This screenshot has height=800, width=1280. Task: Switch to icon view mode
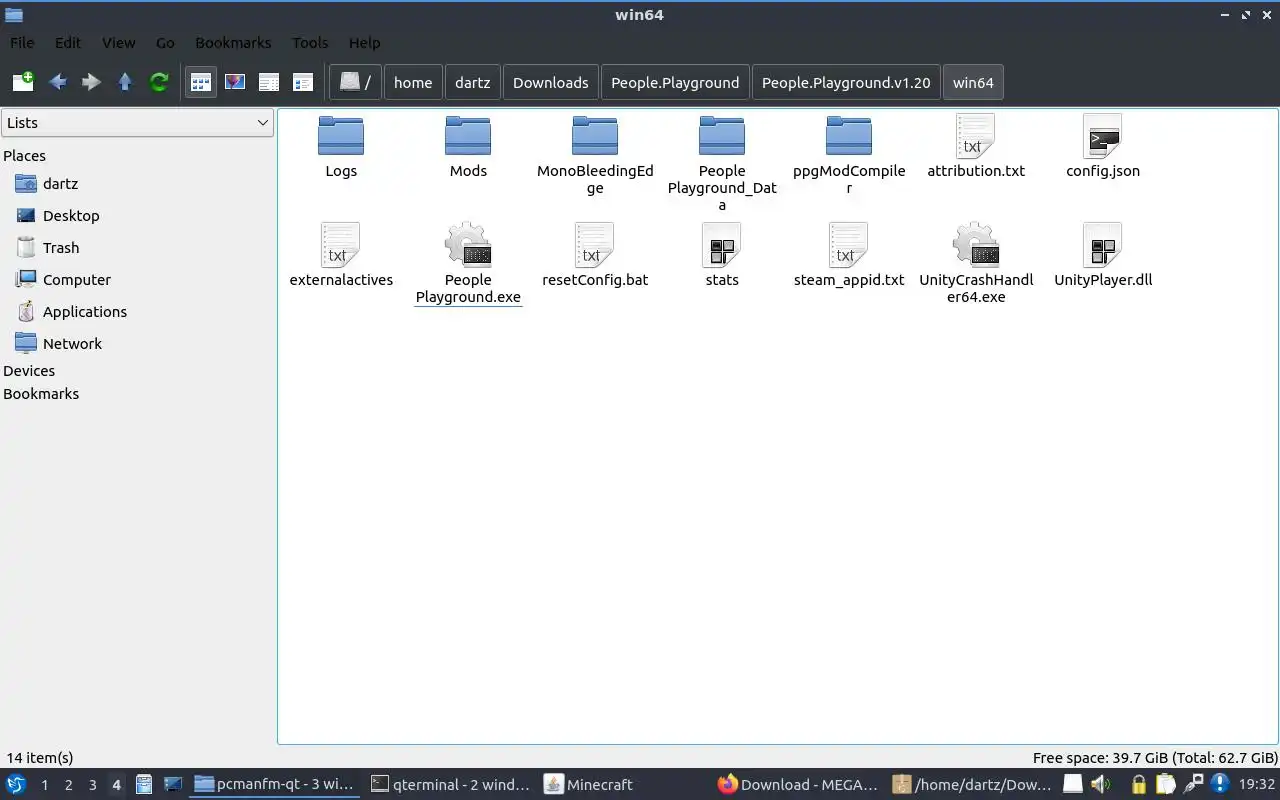201,82
